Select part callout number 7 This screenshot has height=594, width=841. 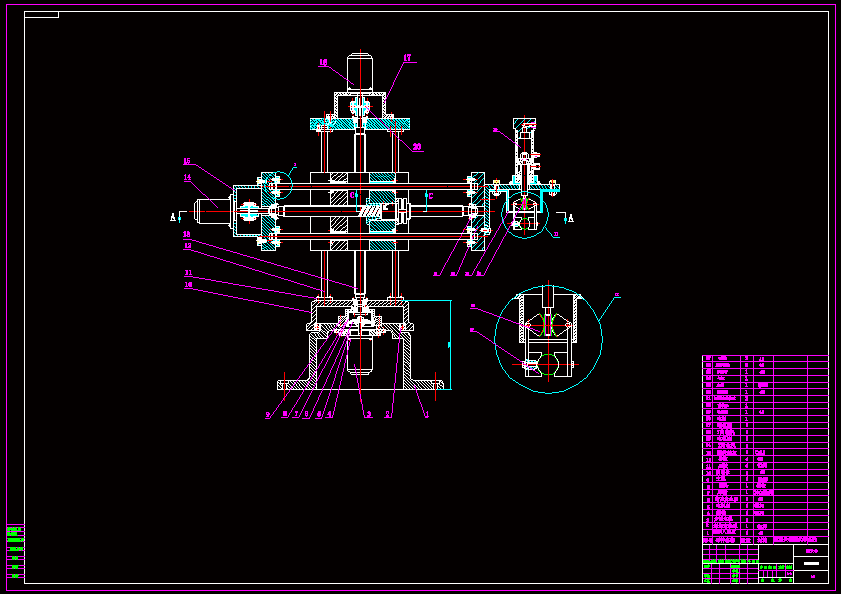[x=296, y=415]
